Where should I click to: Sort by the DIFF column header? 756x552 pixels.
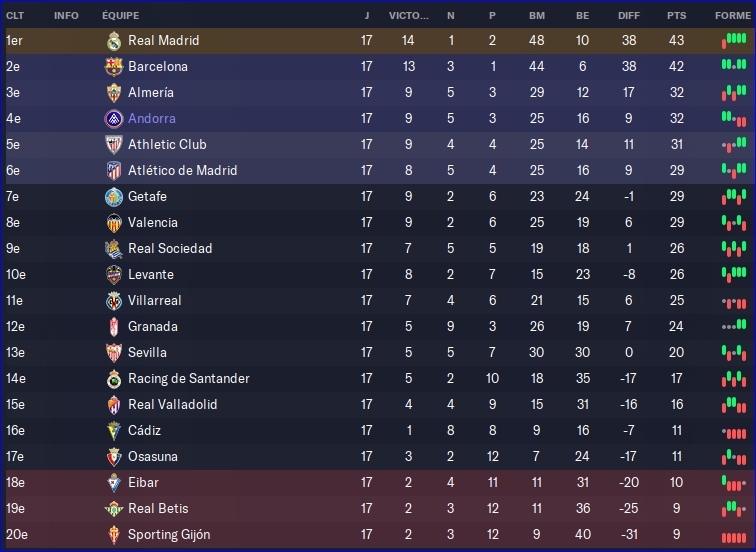click(x=629, y=16)
